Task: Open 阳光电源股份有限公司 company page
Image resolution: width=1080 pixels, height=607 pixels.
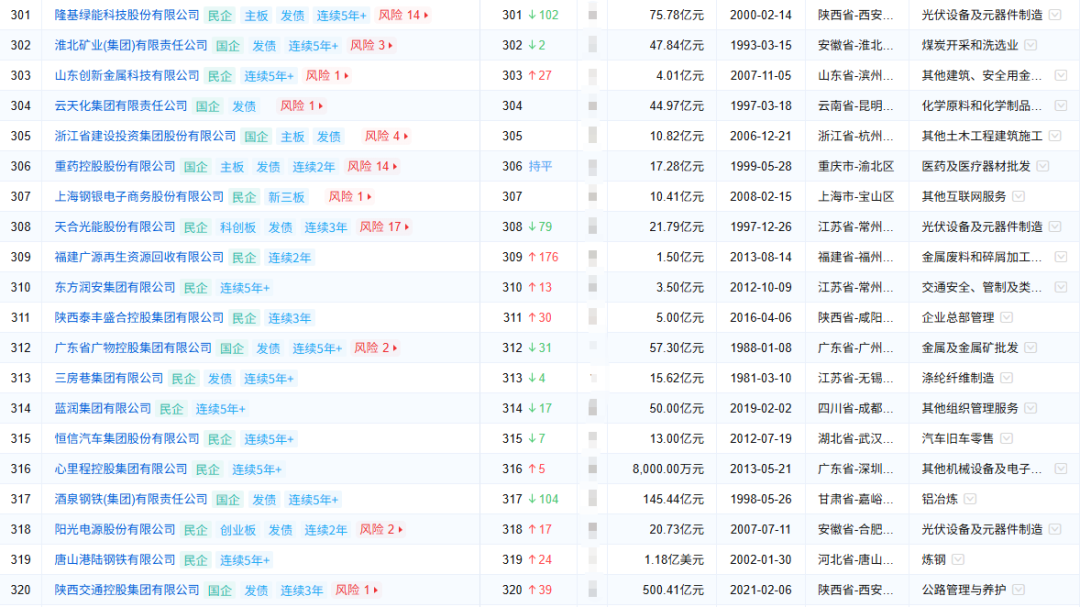Action: point(115,530)
